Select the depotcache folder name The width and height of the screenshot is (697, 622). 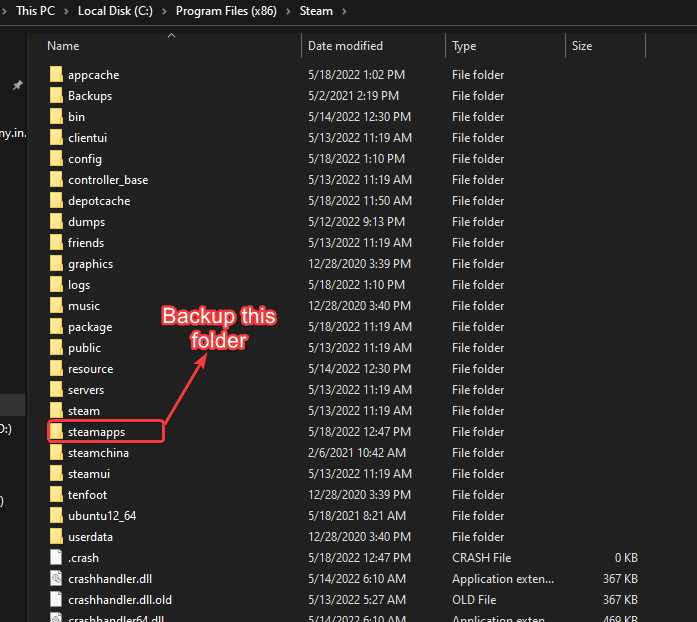[x=99, y=201]
